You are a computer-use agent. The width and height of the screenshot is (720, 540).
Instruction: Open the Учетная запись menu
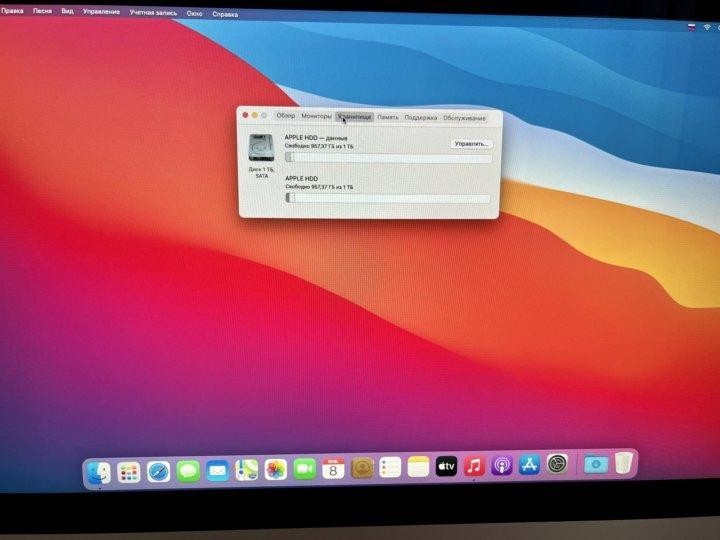pos(153,13)
